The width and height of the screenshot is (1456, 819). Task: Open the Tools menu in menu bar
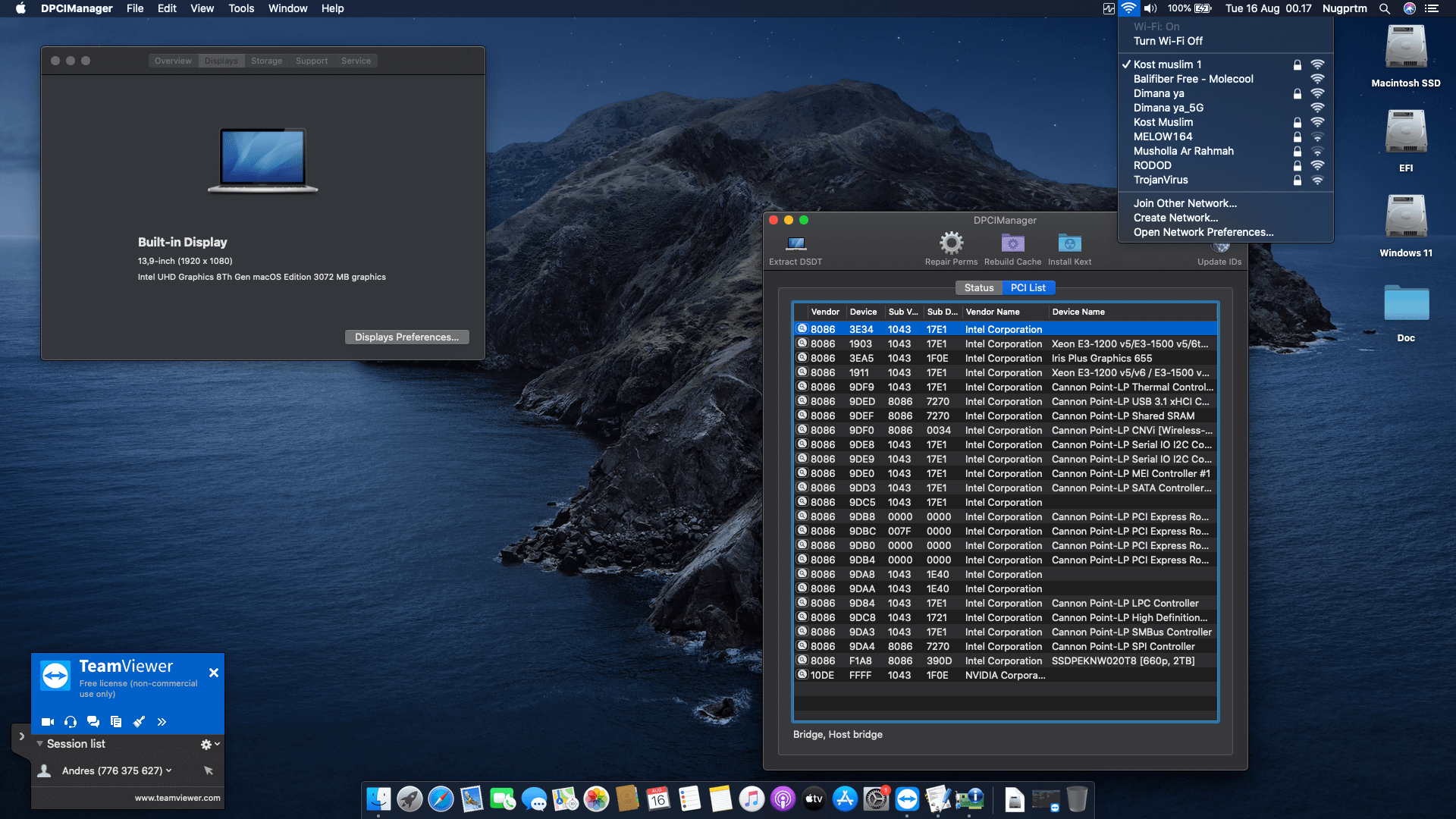(241, 8)
